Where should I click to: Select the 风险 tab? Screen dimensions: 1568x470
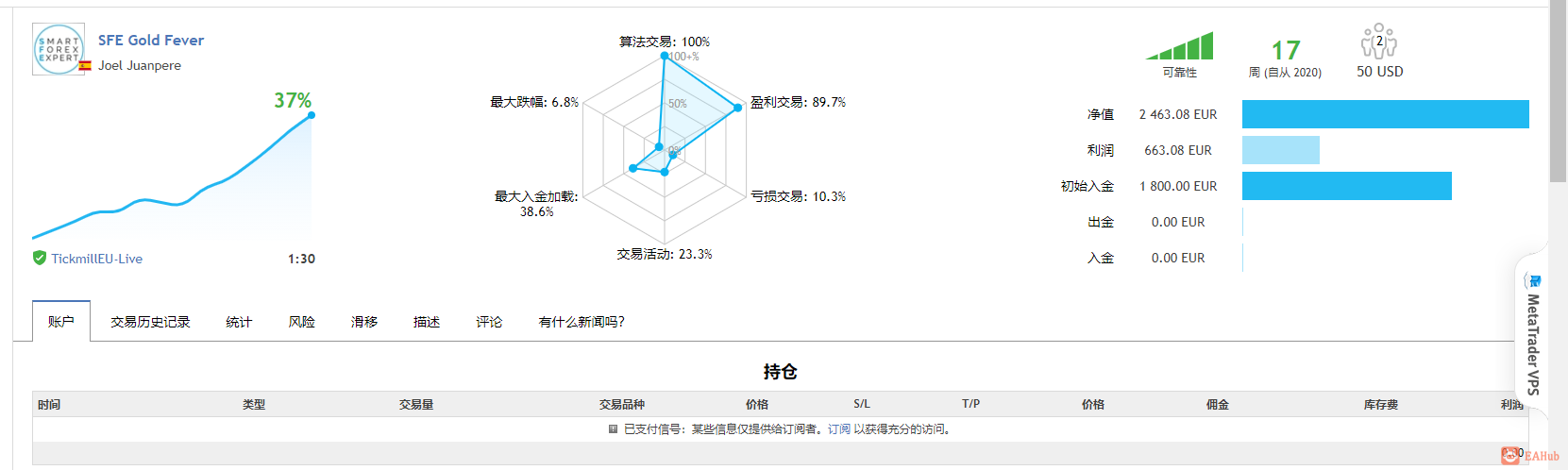pos(301,322)
